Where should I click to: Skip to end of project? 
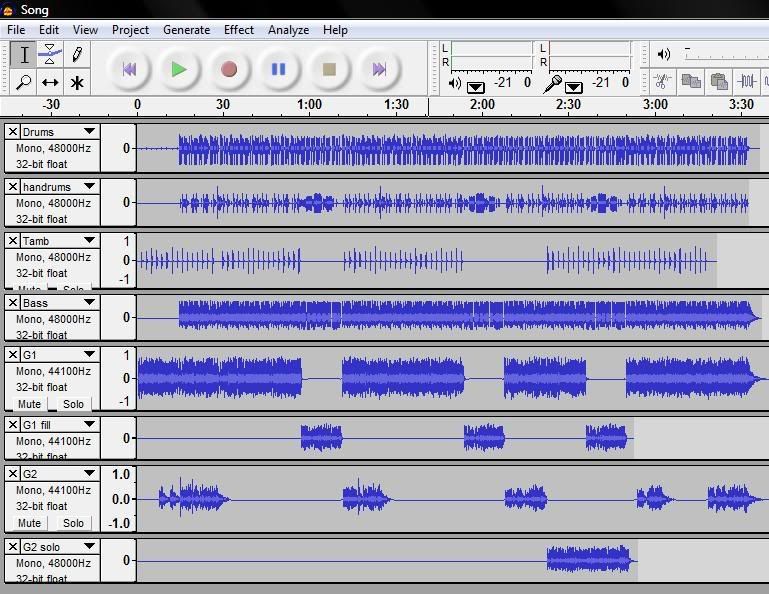click(x=379, y=69)
